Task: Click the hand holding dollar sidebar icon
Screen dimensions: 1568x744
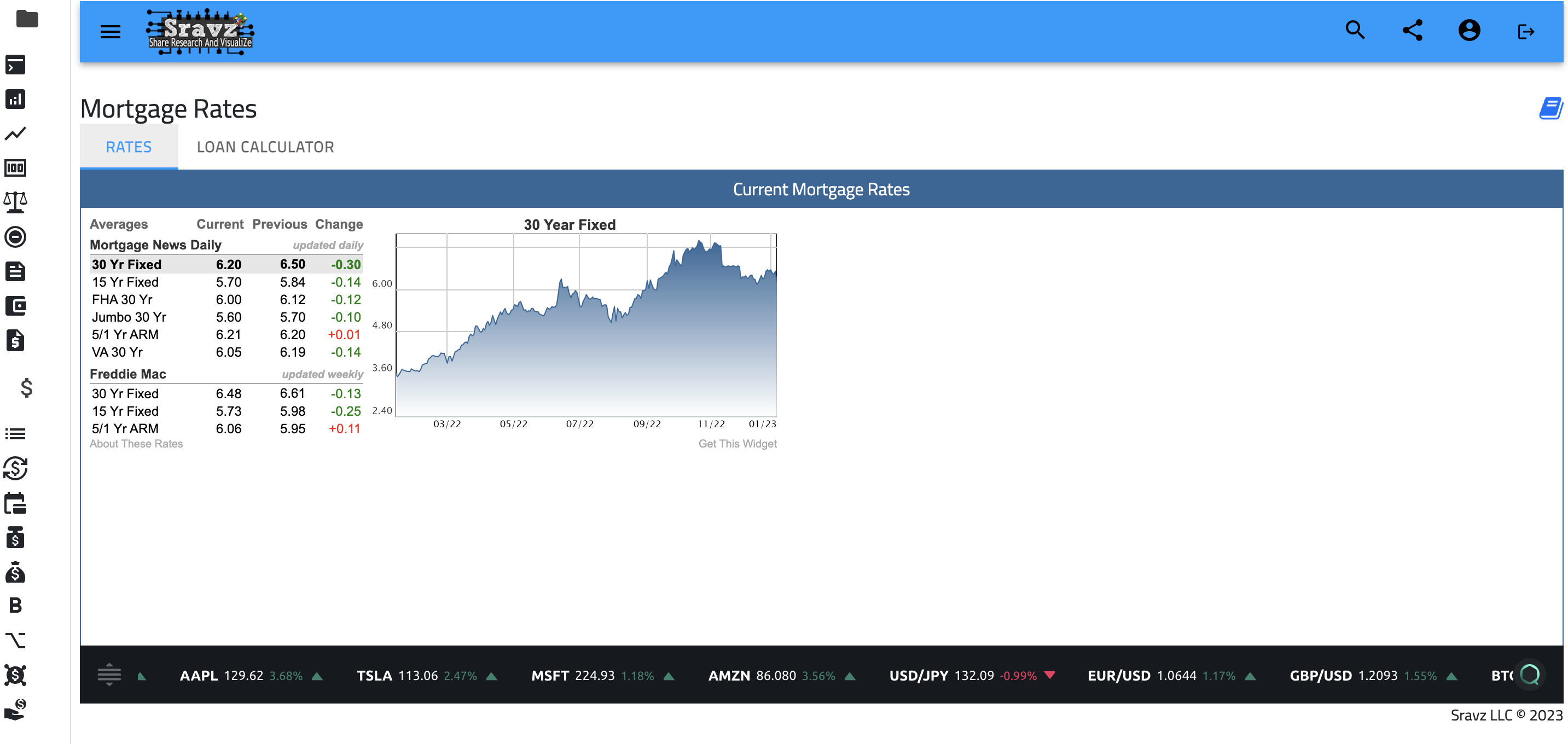Action: pos(15,710)
